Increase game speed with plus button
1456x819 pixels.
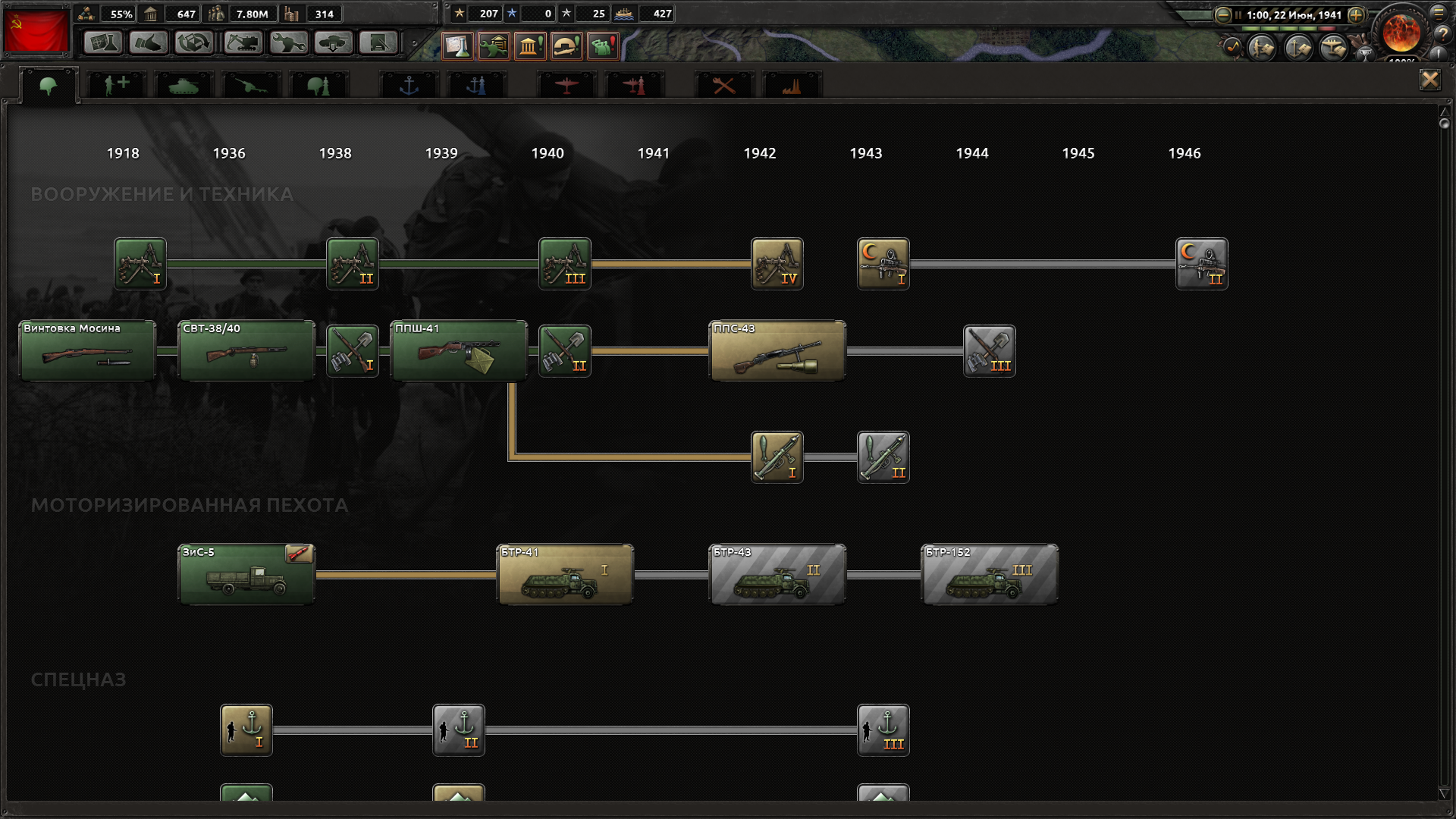[1356, 15]
